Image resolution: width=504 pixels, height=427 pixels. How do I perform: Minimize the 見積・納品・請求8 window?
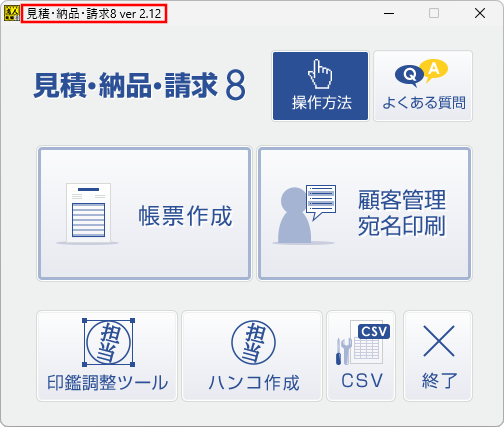tap(389, 13)
